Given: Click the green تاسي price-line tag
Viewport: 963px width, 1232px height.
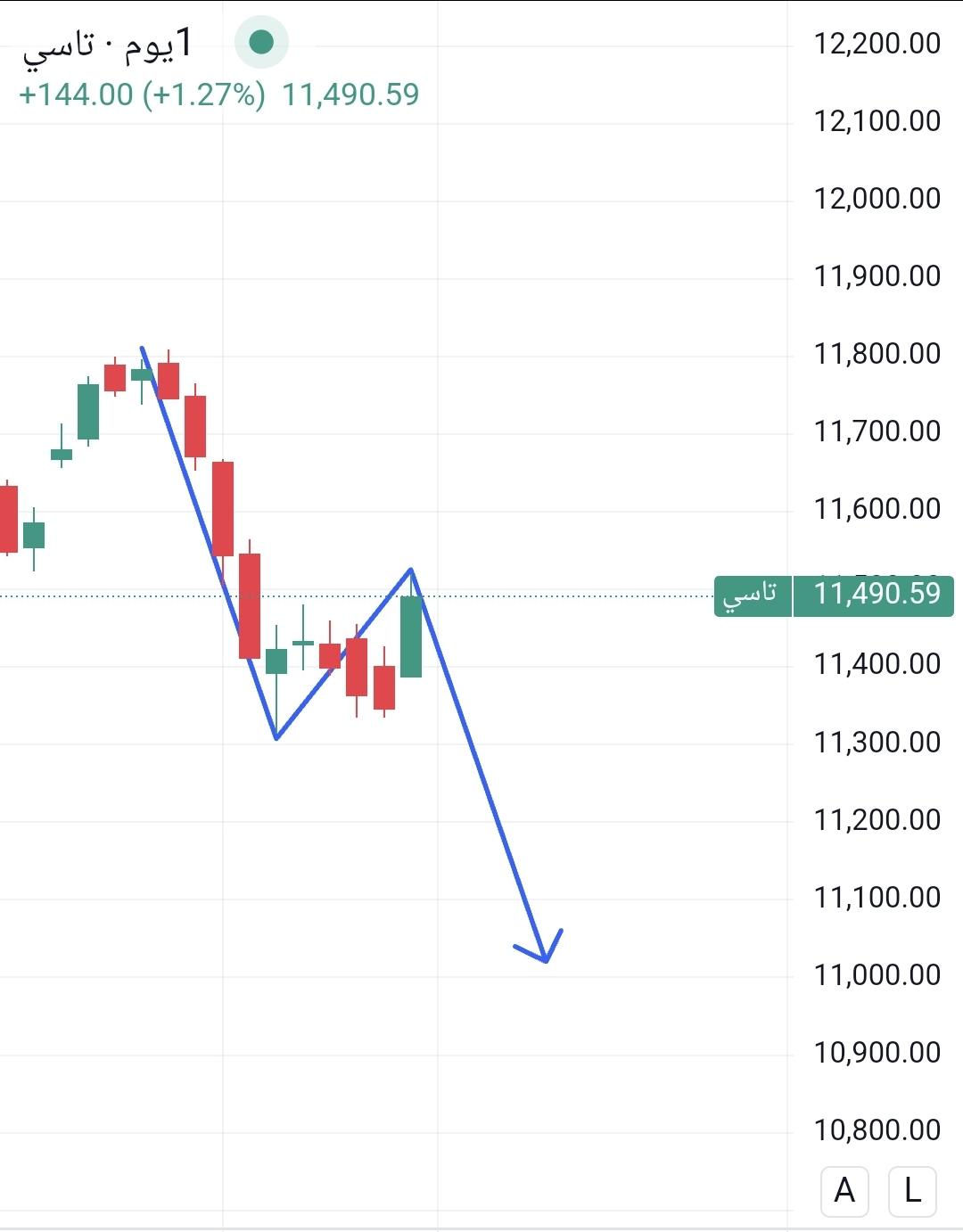Looking at the screenshot, I should coord(752,595).
